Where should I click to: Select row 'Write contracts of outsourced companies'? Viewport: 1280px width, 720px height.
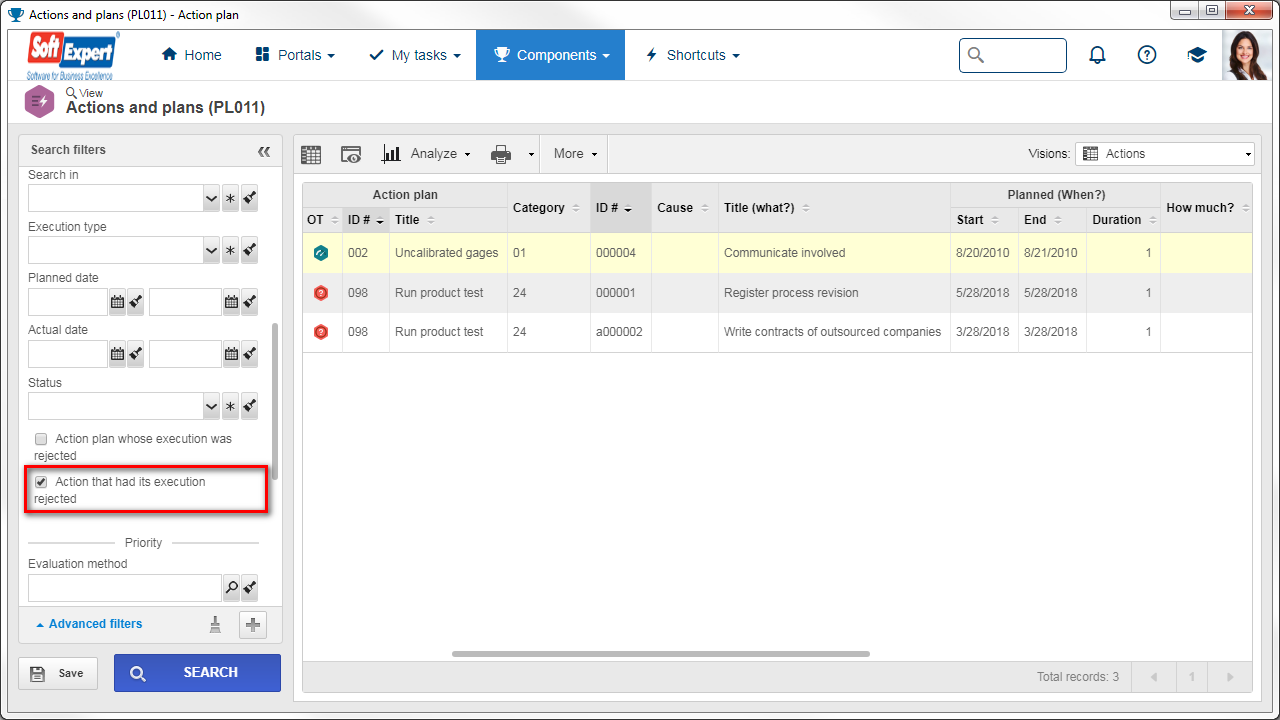click(x=777, y=332)
